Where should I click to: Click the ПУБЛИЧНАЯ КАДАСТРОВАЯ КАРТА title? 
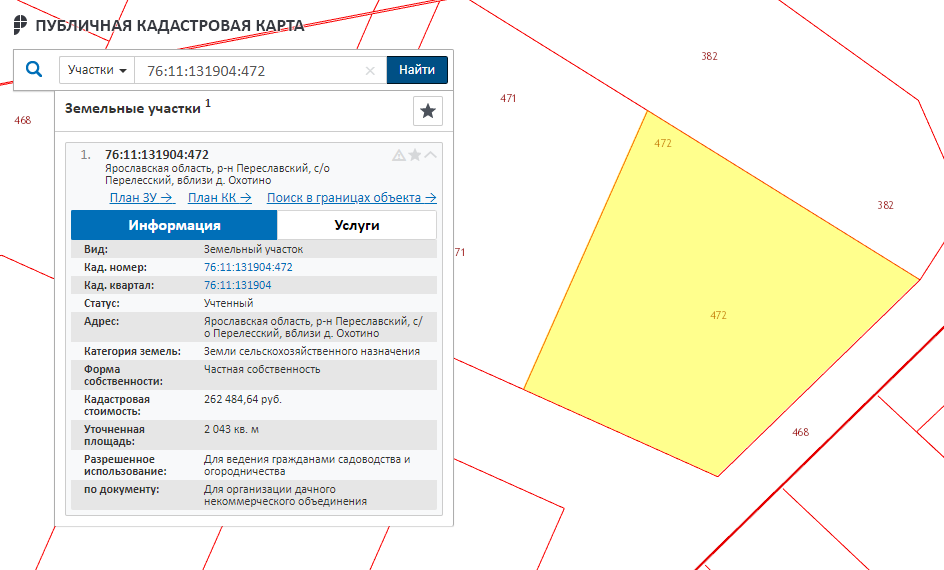[170, 26]
